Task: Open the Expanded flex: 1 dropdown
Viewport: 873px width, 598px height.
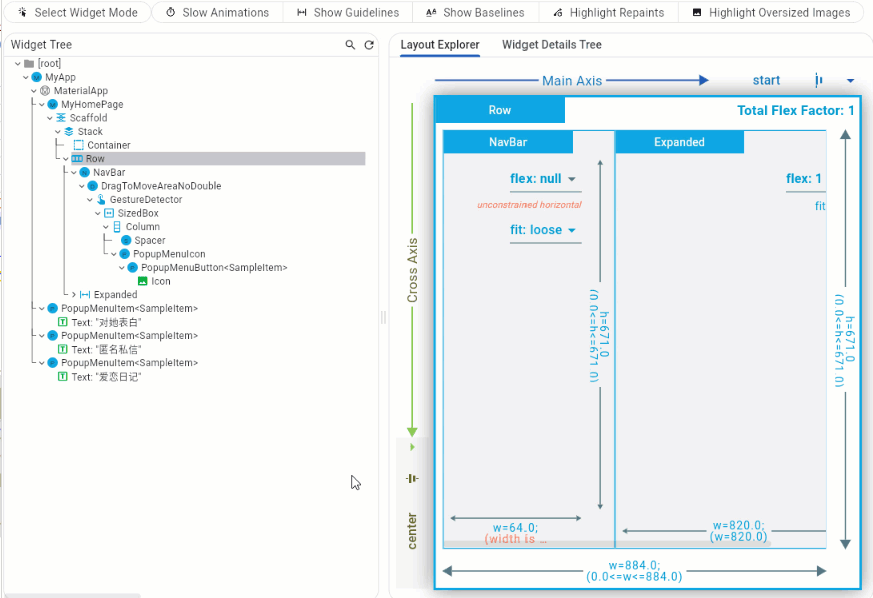Action: [x=805, y=179]
